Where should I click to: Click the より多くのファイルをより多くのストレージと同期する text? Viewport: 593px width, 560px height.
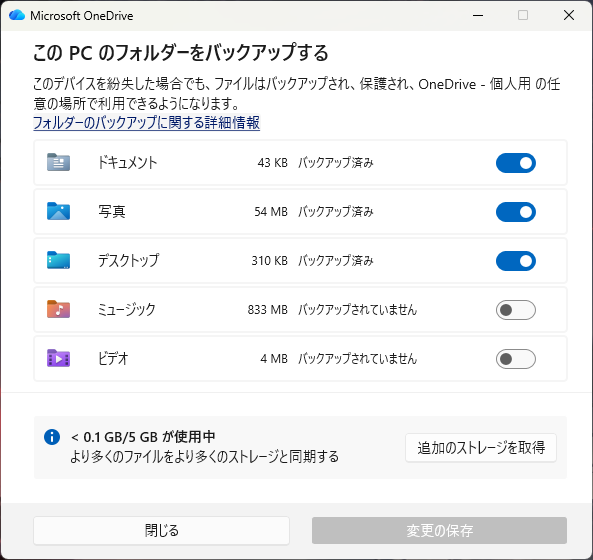tap(204, 456)
